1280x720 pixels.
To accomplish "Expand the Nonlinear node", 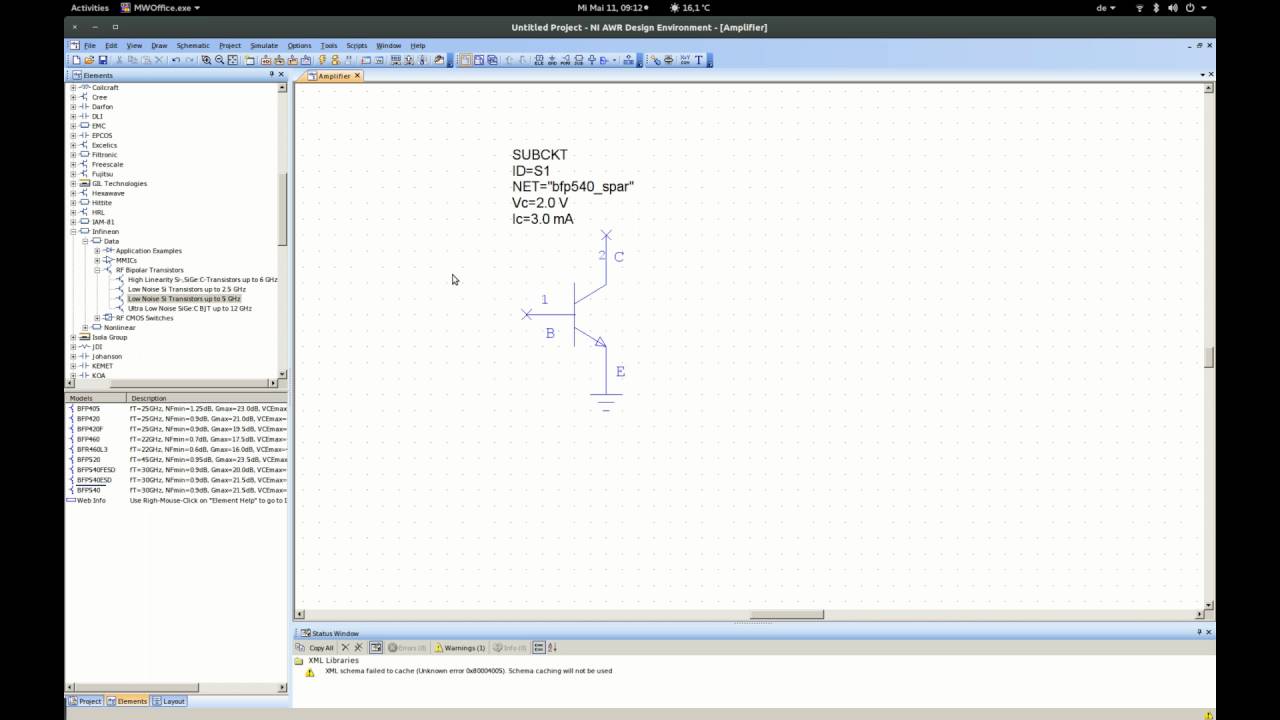I will pyautogui.click(x=85, y=328).
